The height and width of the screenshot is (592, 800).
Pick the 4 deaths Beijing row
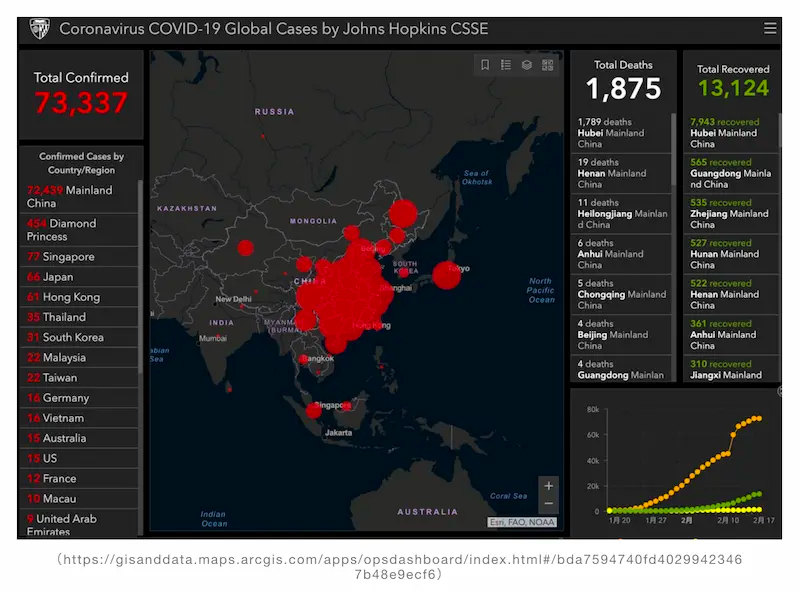tap(621, 335)
